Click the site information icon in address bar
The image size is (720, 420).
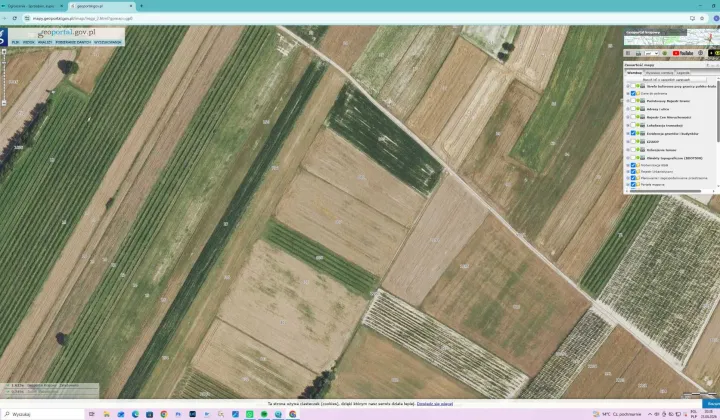27,18
